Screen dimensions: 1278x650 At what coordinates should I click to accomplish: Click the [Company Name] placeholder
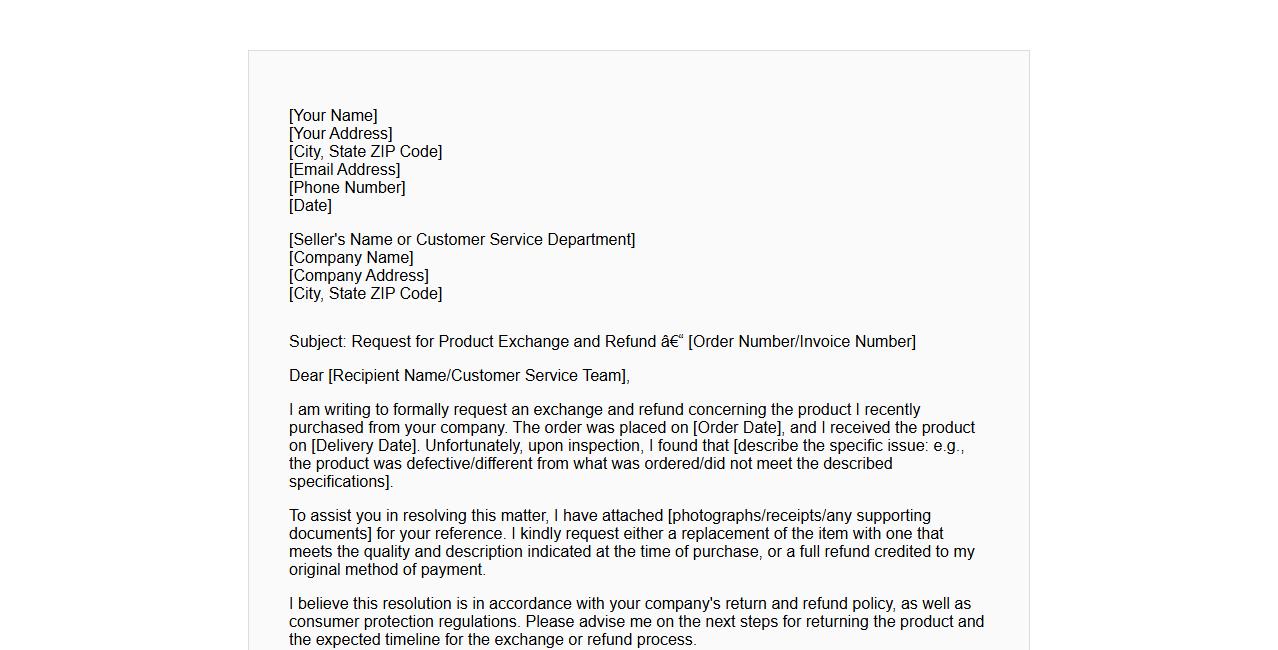[351, 258]
